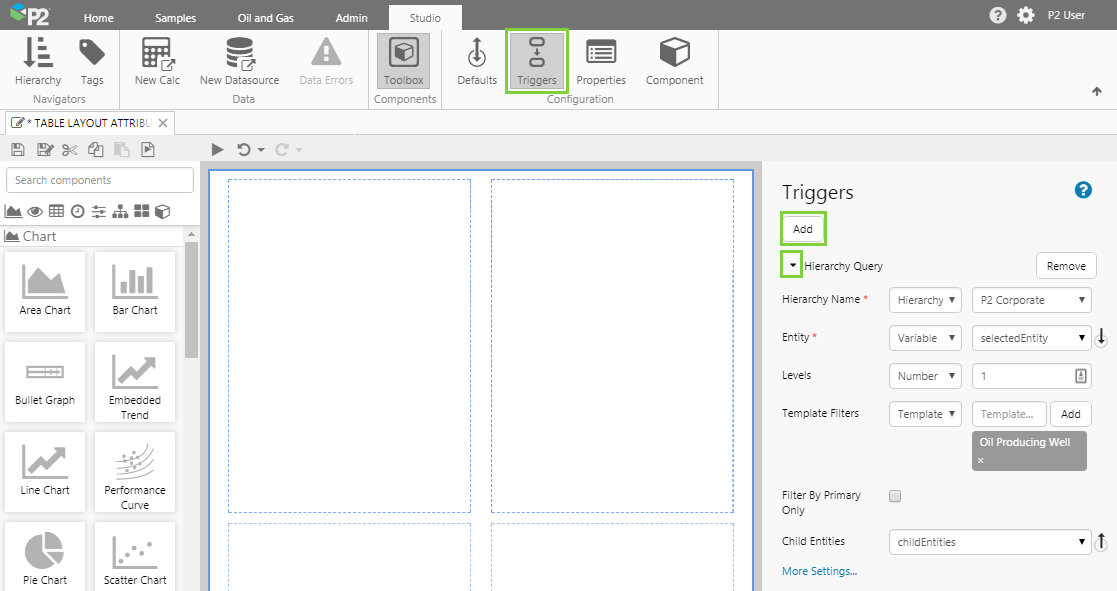Viewport: 1117px width, 591px height.
Task: Open the Properties configuration panel
Action: point(600,62)
